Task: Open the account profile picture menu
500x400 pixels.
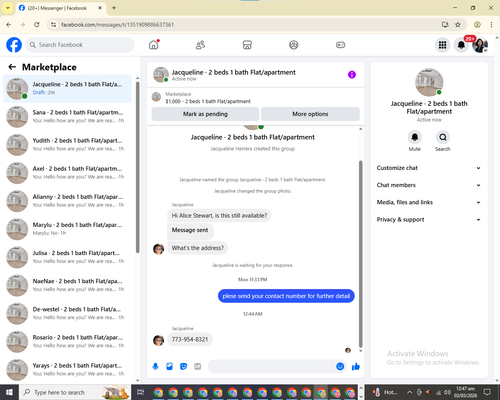Action: (x=480, y=45)
